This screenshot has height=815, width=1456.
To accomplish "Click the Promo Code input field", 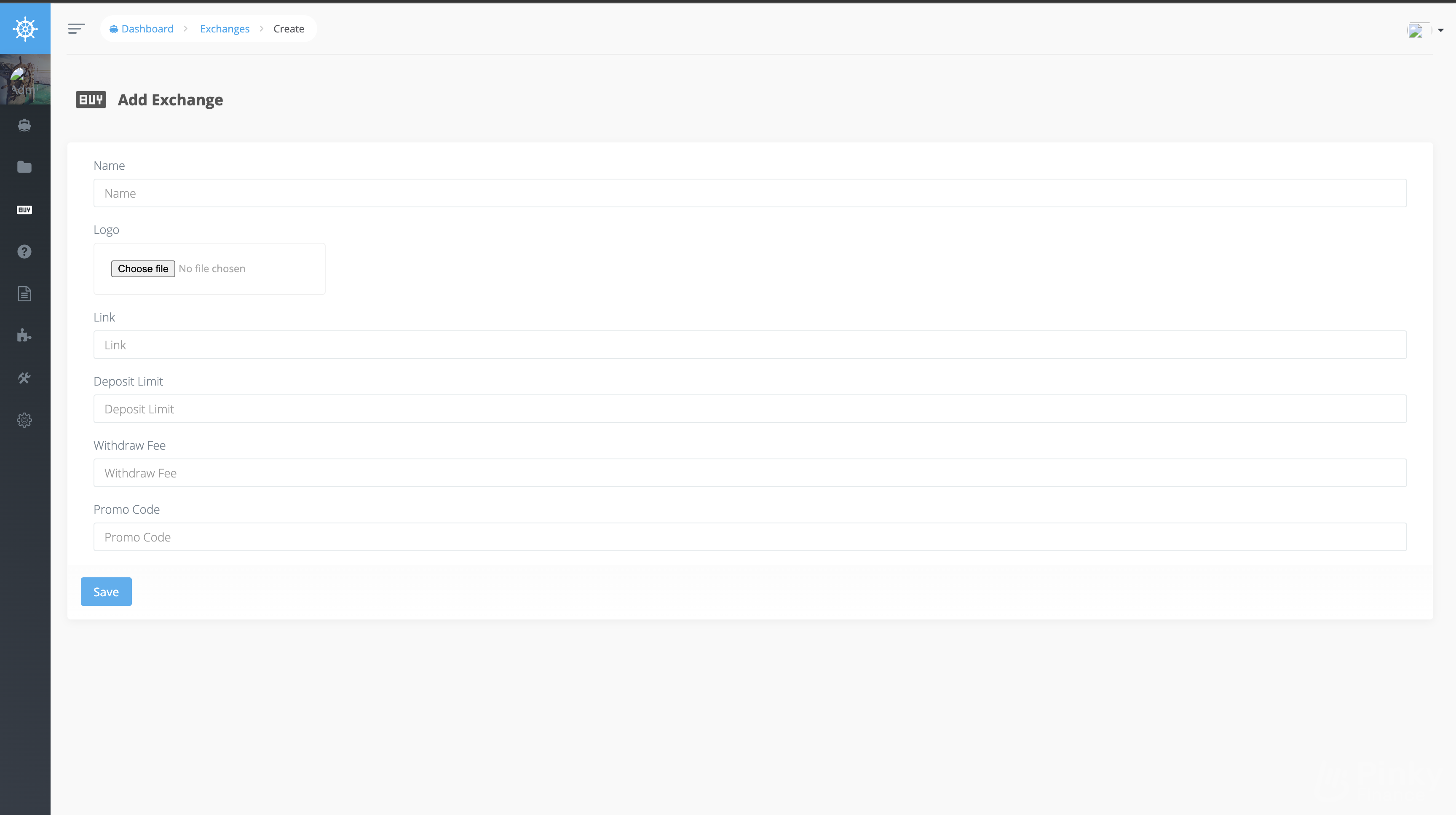I will (x=750, y=537).
